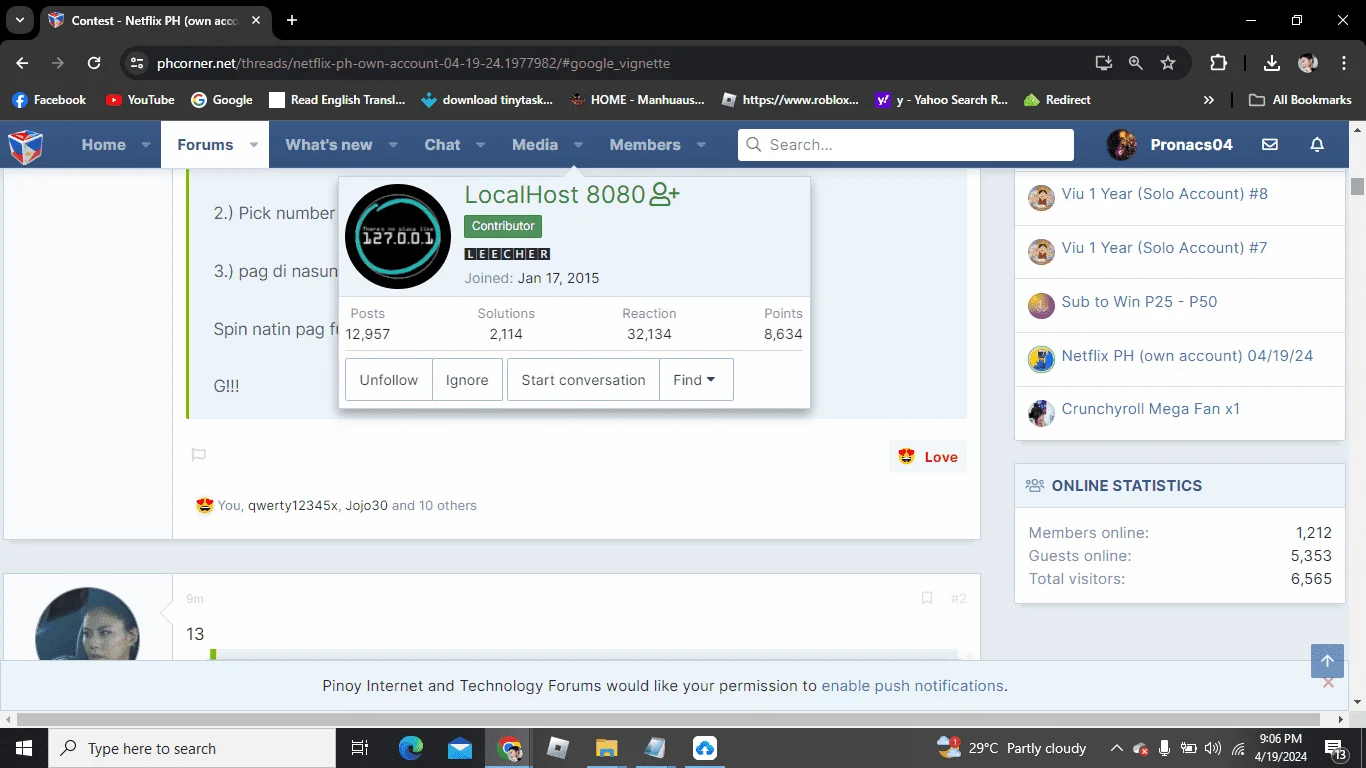1366x768 pixels.
Task: Expand the Members menu arrow
Action: pyautogui.click(x=701, y=145)
